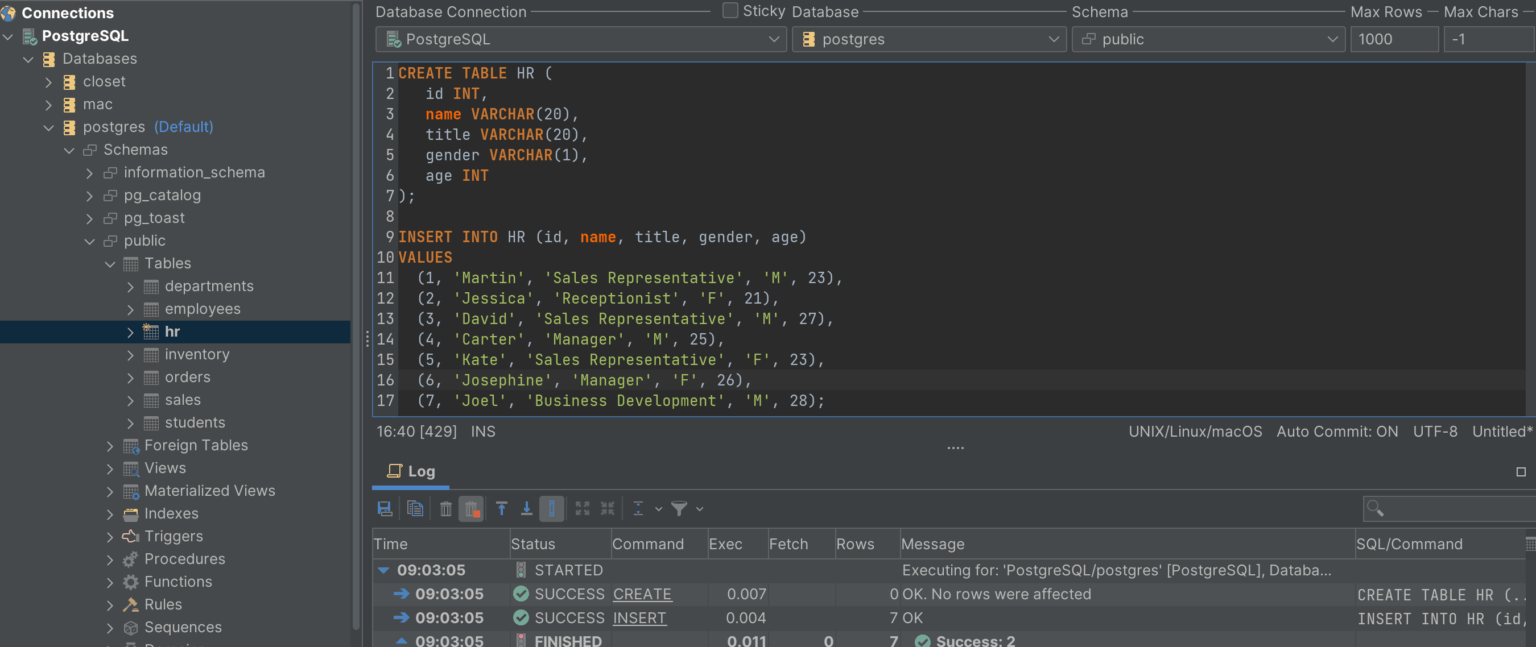The height and width of the screenshot is (647, 1536).
Task: Click the expand all icon in Log toolbar
Action: pos(583,509)
